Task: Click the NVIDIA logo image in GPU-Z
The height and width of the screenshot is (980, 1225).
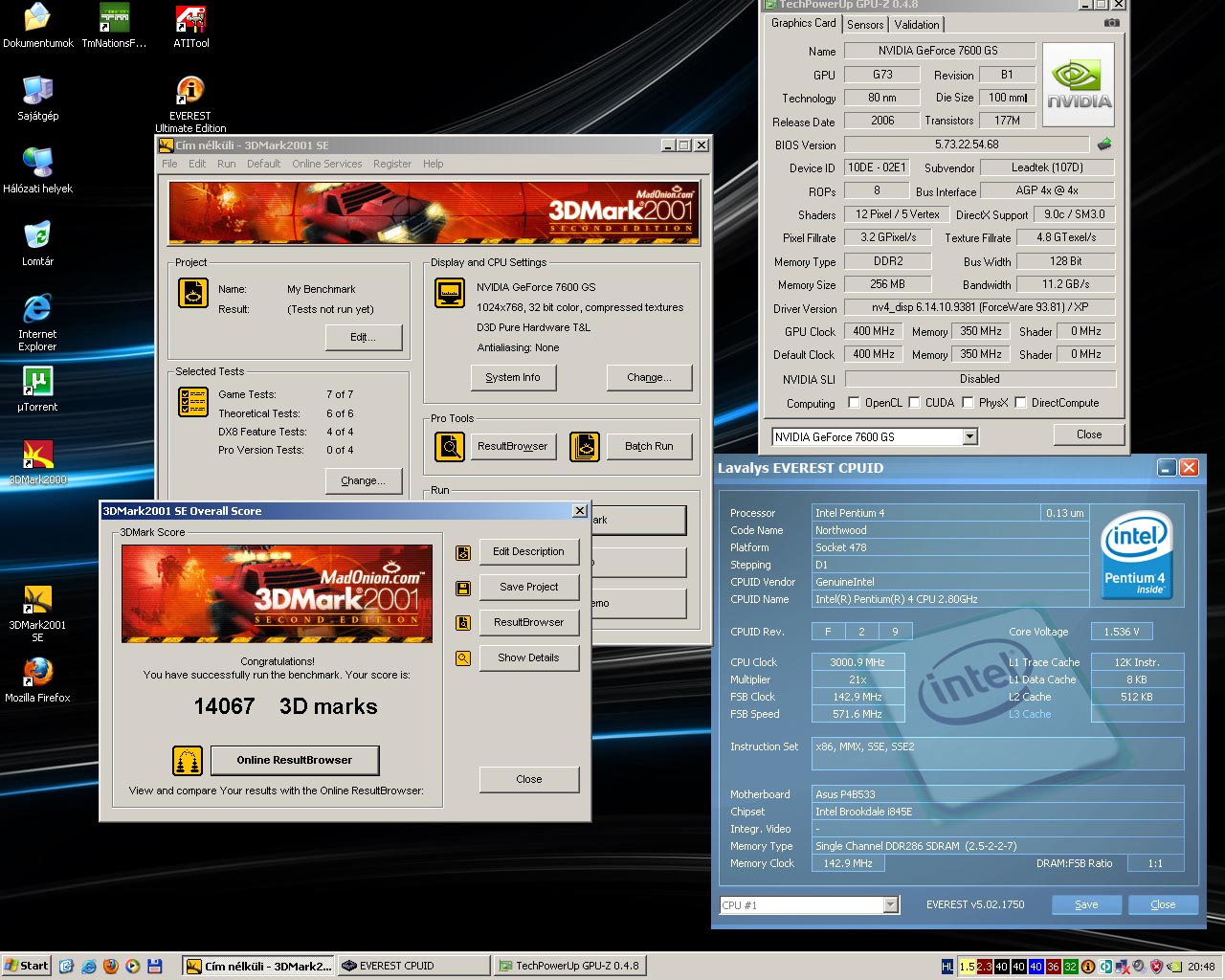Action: 1078,85
